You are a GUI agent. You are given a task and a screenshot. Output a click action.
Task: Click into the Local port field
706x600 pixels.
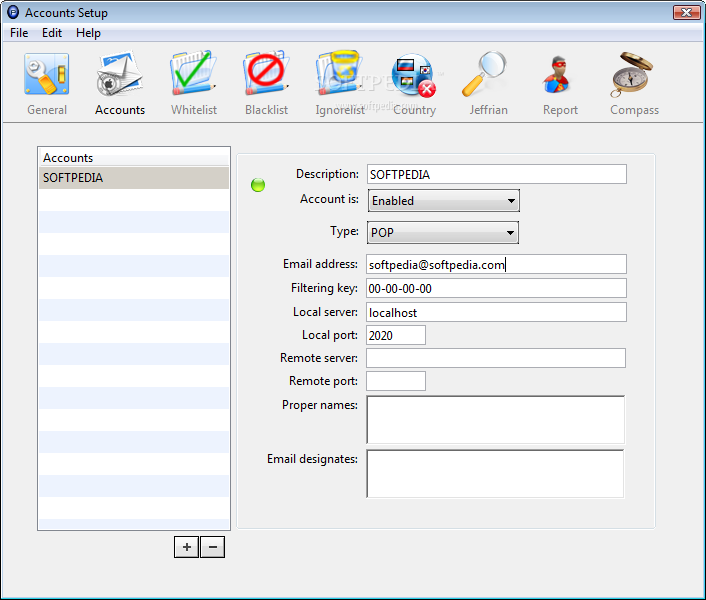click(396, 335)
